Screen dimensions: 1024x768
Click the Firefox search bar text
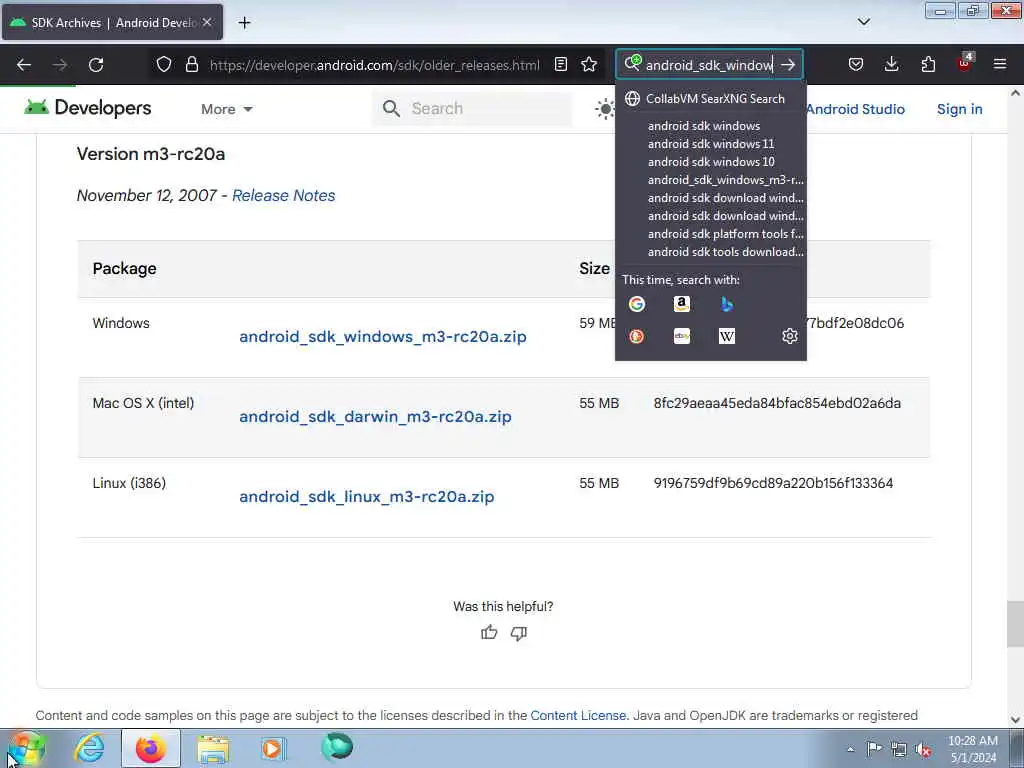click(x=709, y=65)
